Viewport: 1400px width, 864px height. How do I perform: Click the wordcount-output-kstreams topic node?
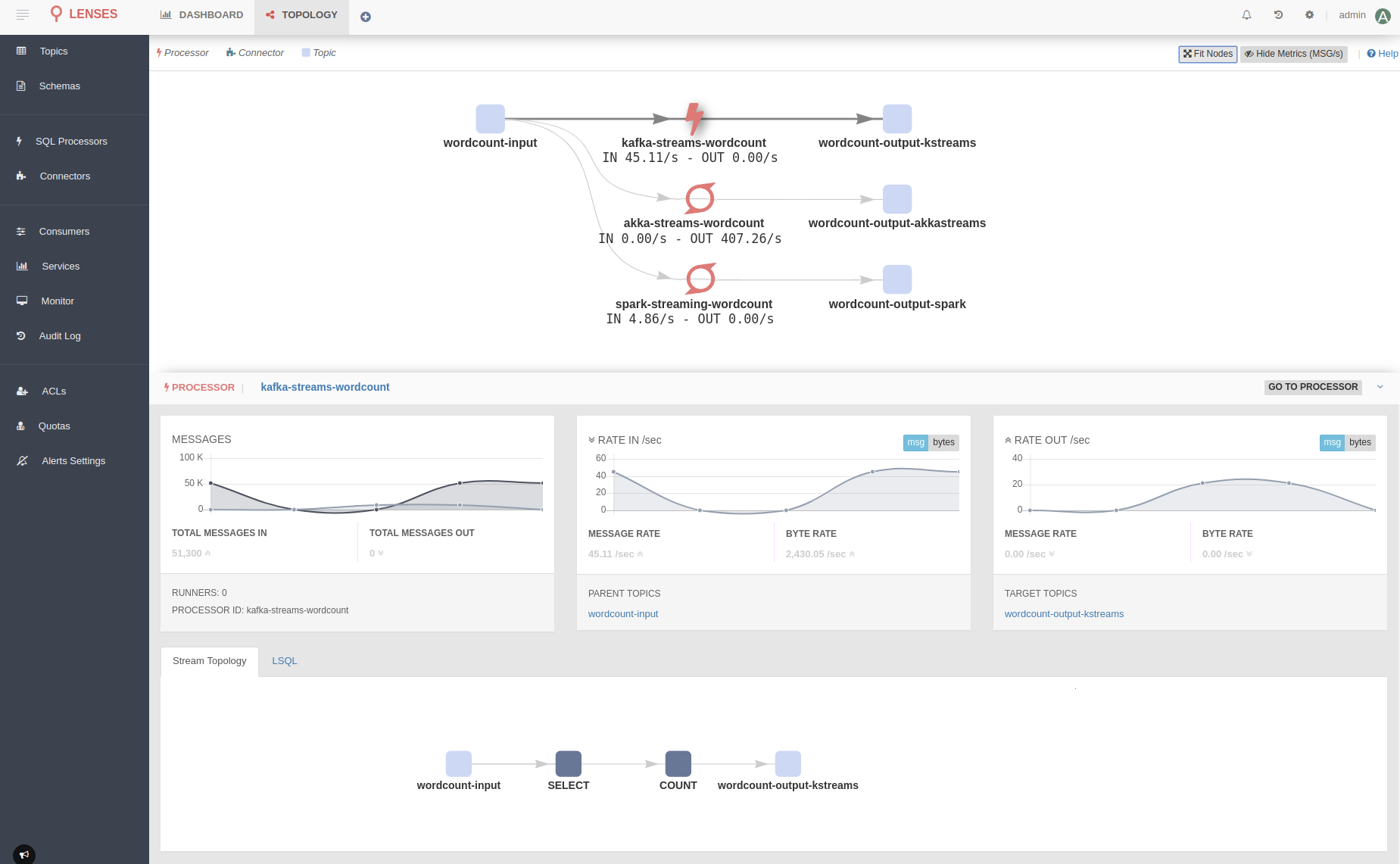[x=897, y=119]
